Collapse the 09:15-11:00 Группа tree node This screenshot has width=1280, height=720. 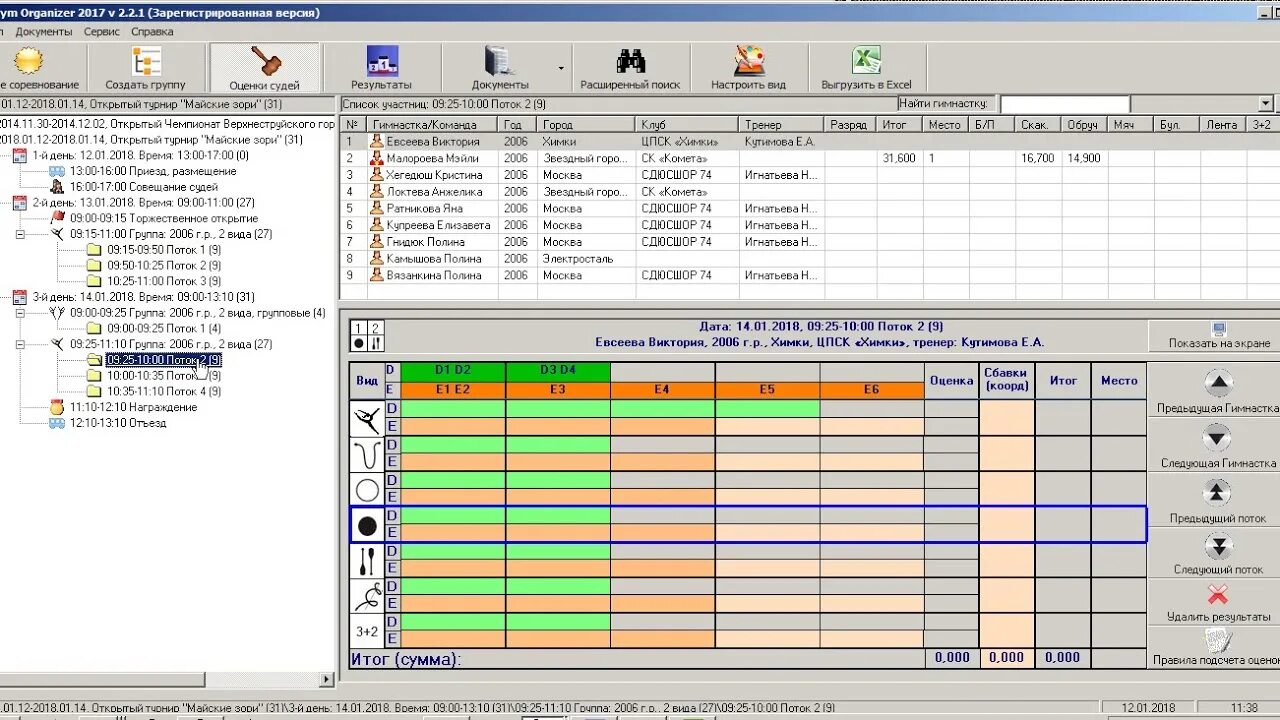(20, 234)
